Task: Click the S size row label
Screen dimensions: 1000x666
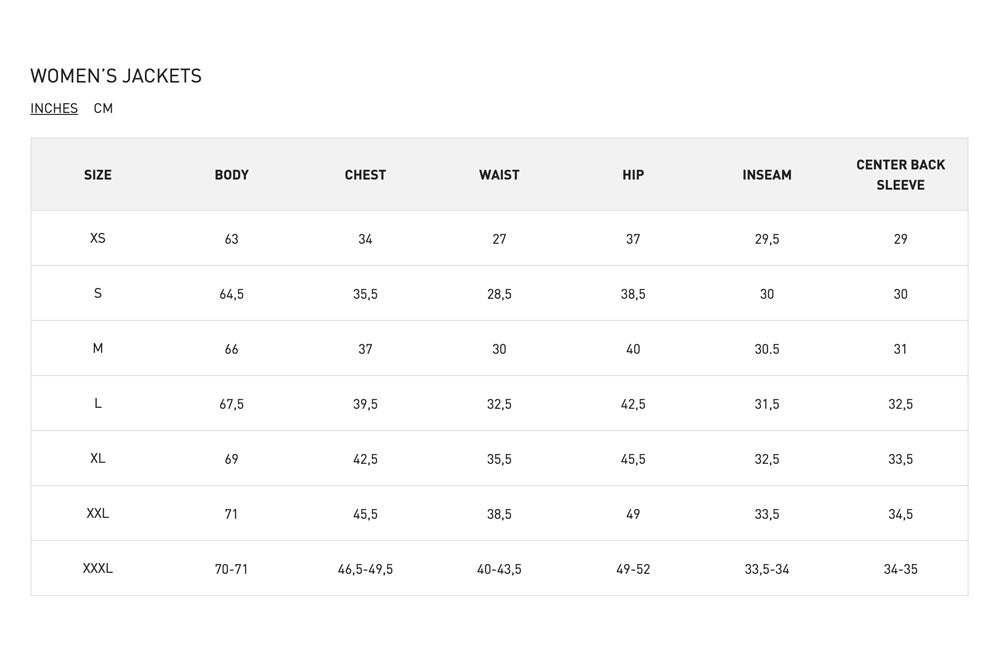Action: click(x=98, y=293)
